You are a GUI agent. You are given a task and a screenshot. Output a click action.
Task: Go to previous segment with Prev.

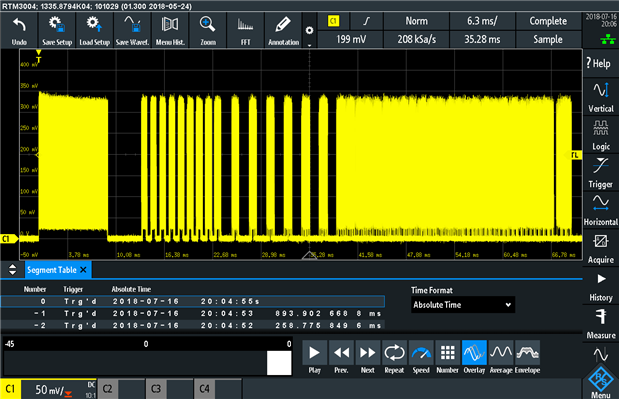(341, 357)
